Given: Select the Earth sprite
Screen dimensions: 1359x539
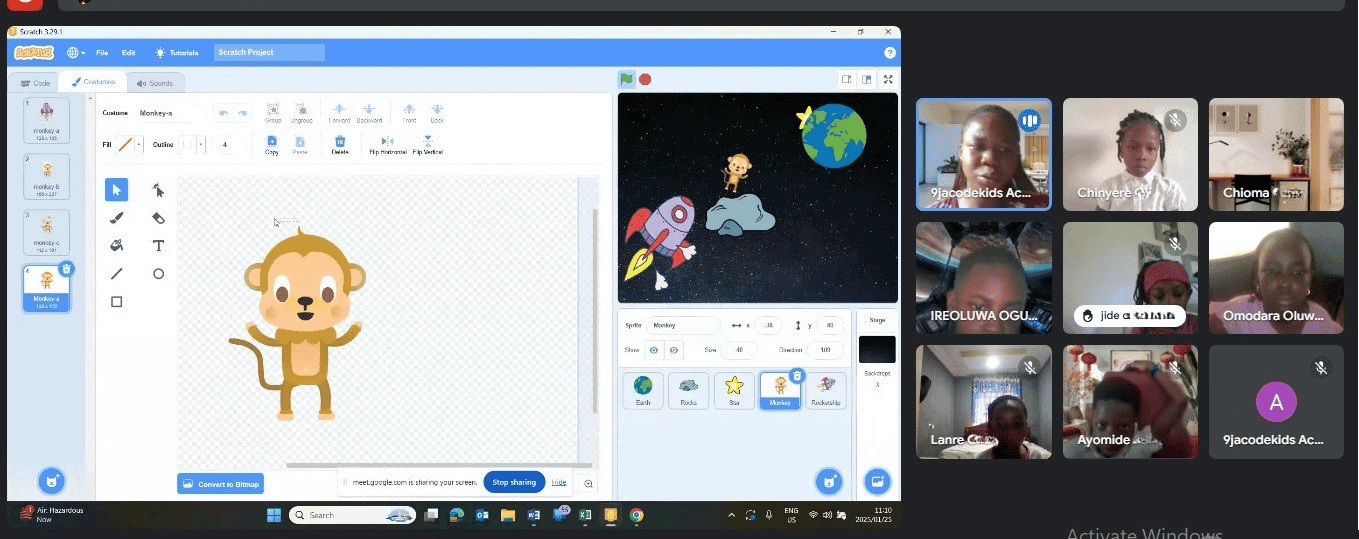Looking at the screenshot, I should click(x=643, y=391).
